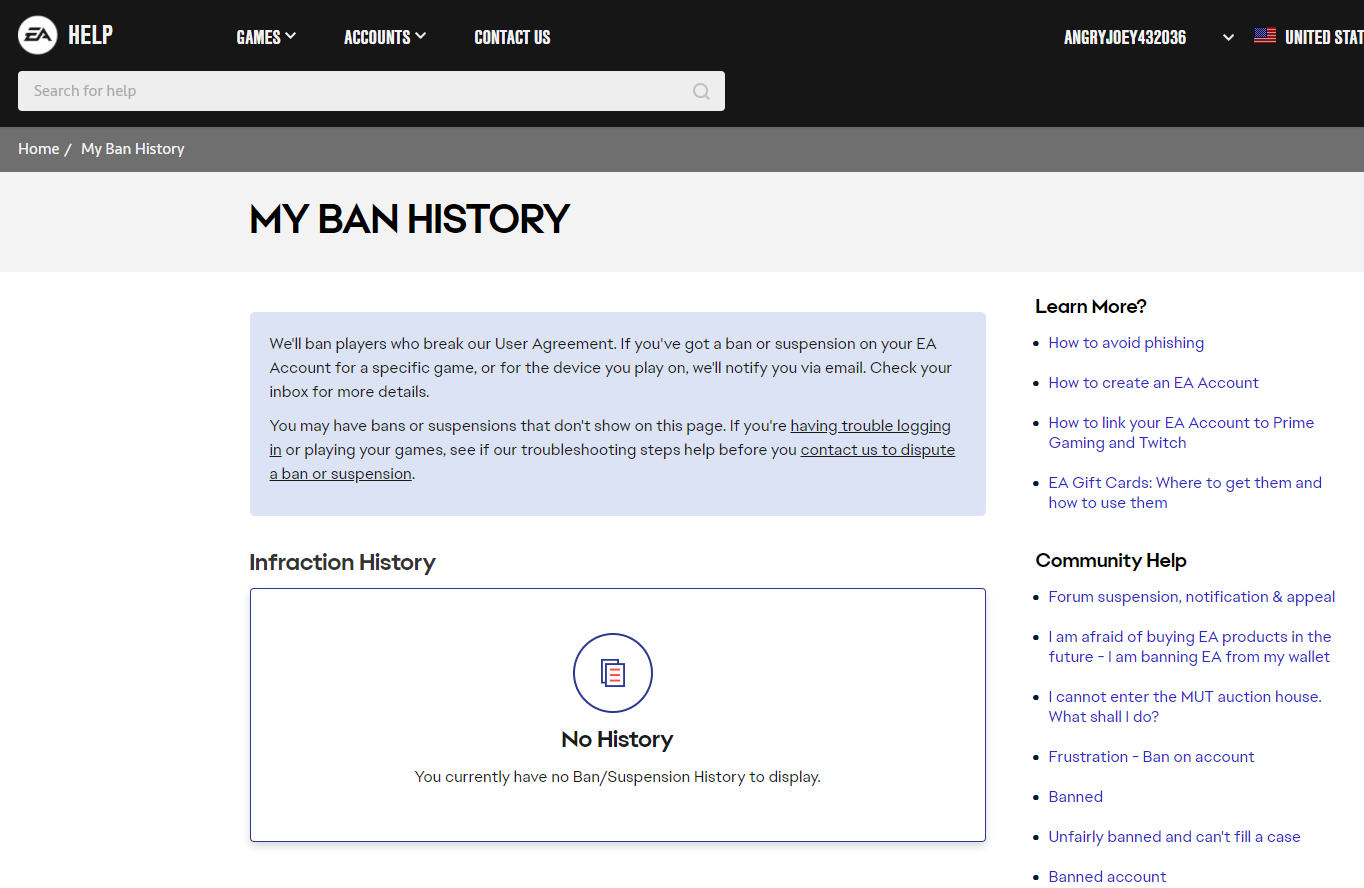Click the No History heading text

(617, 739)
